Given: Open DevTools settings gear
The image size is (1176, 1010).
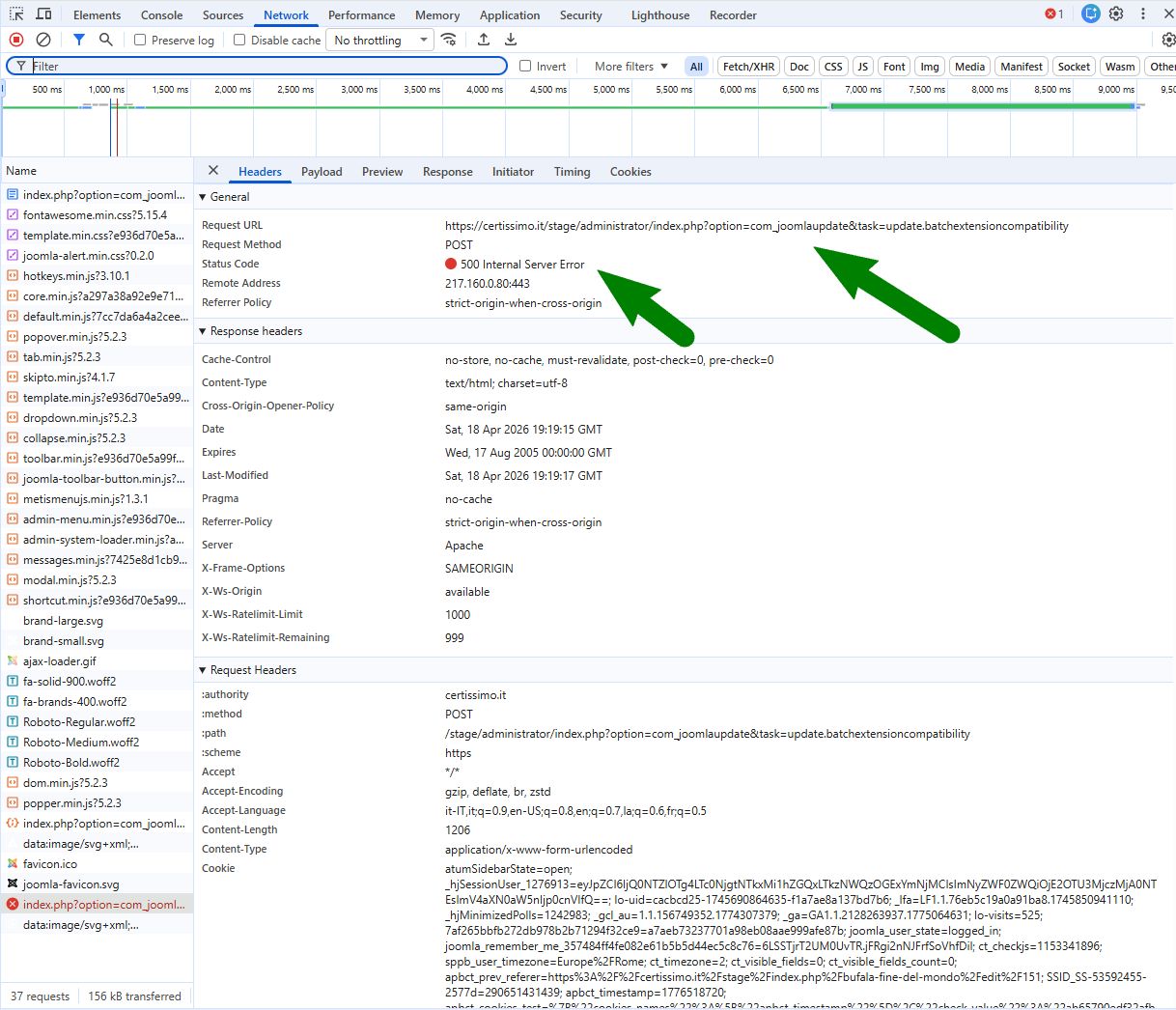Looking at the screenshot, I should (1116, 14).
